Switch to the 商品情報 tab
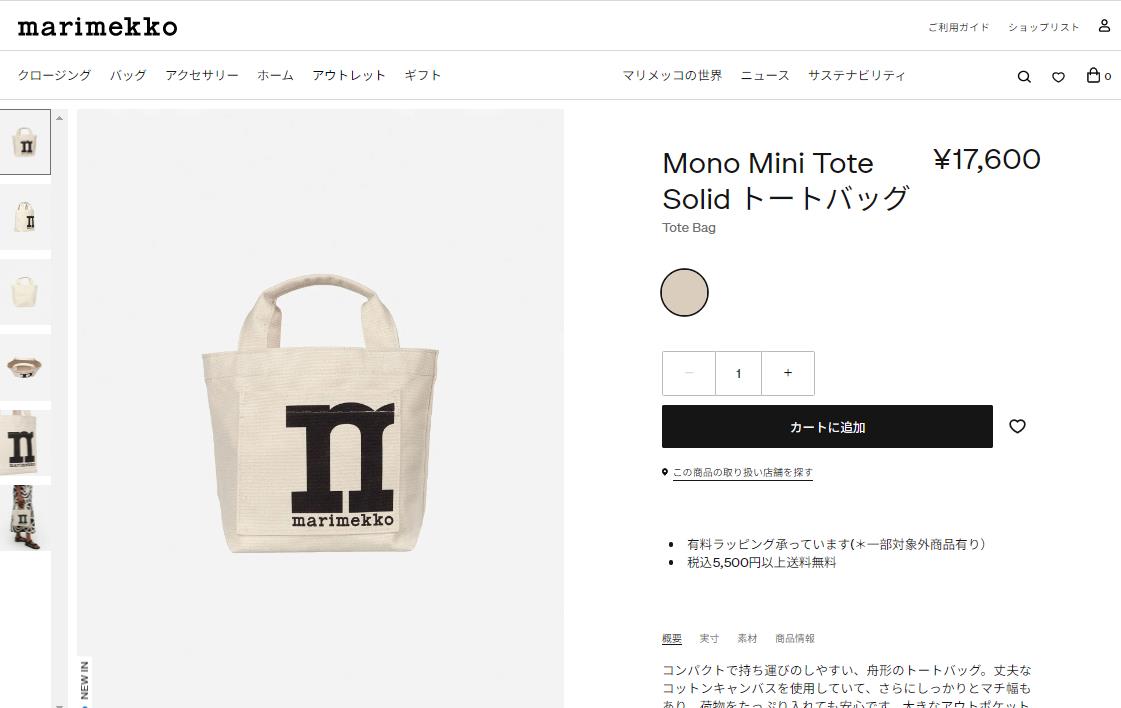The height and width of the screenshot is (708, 1121). (795, 638)
